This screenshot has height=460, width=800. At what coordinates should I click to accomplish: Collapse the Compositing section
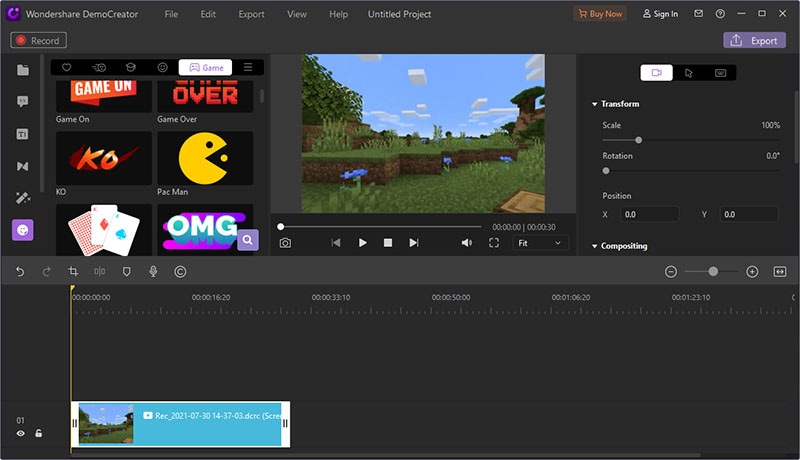point(594,246)
